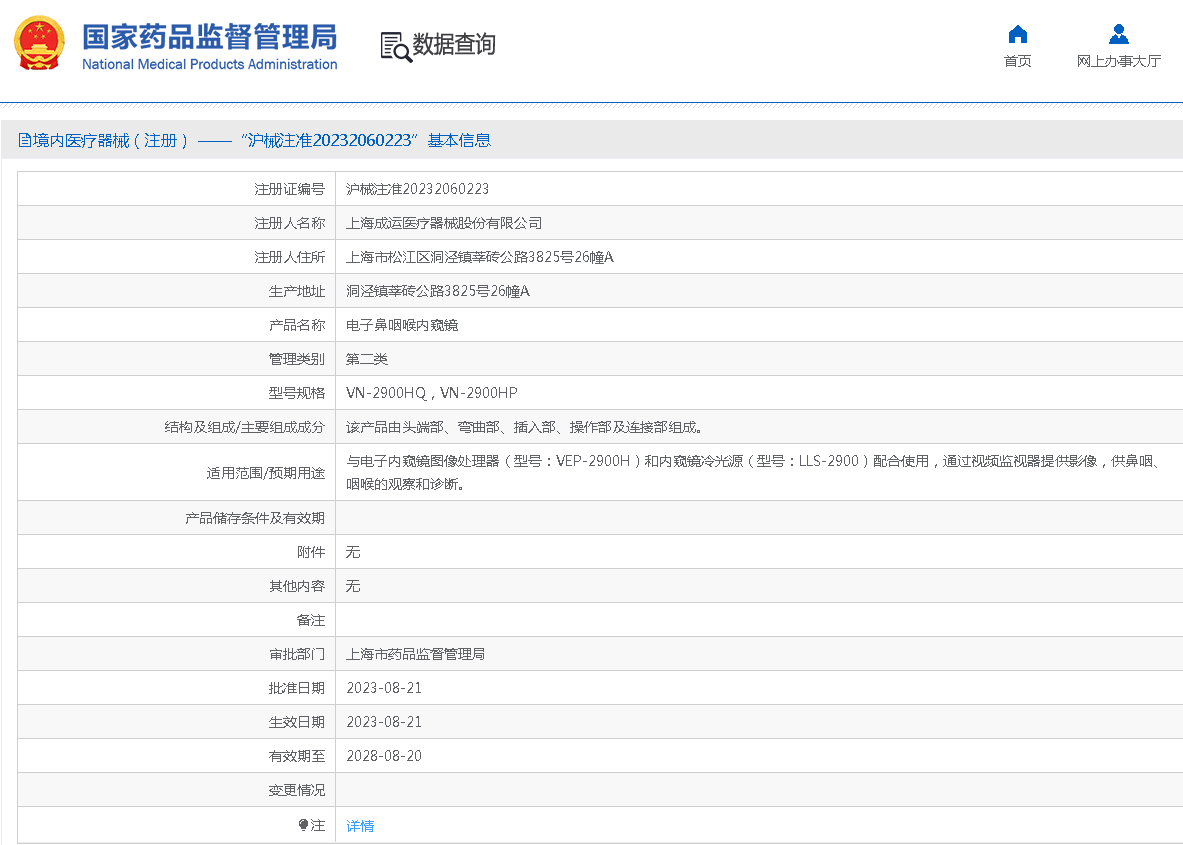Open the 详情 details link
The height and width of the screenshot is (845, 1183).
coord(360,826)
